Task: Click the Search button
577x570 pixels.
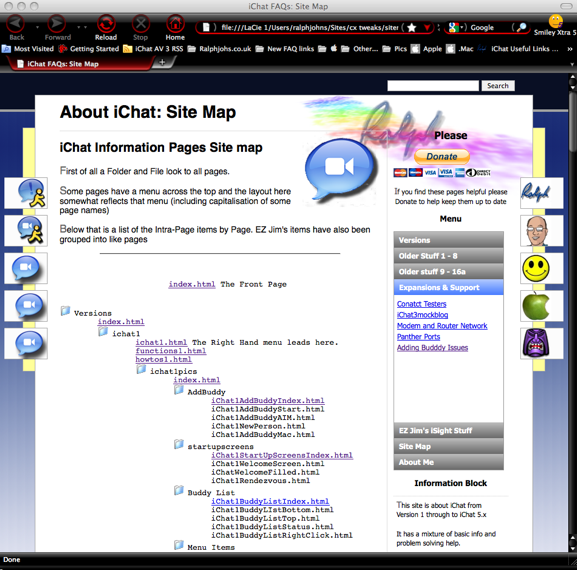Action: (498, 86)
